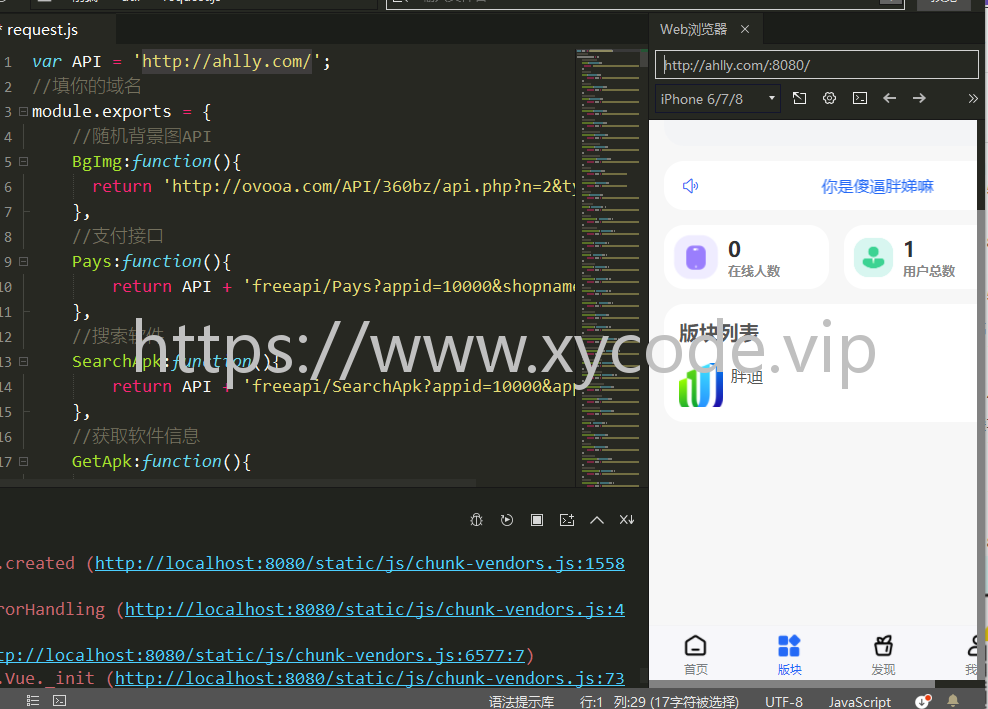Open chunk-vendors.js:1558 link in console

[359, 563]
